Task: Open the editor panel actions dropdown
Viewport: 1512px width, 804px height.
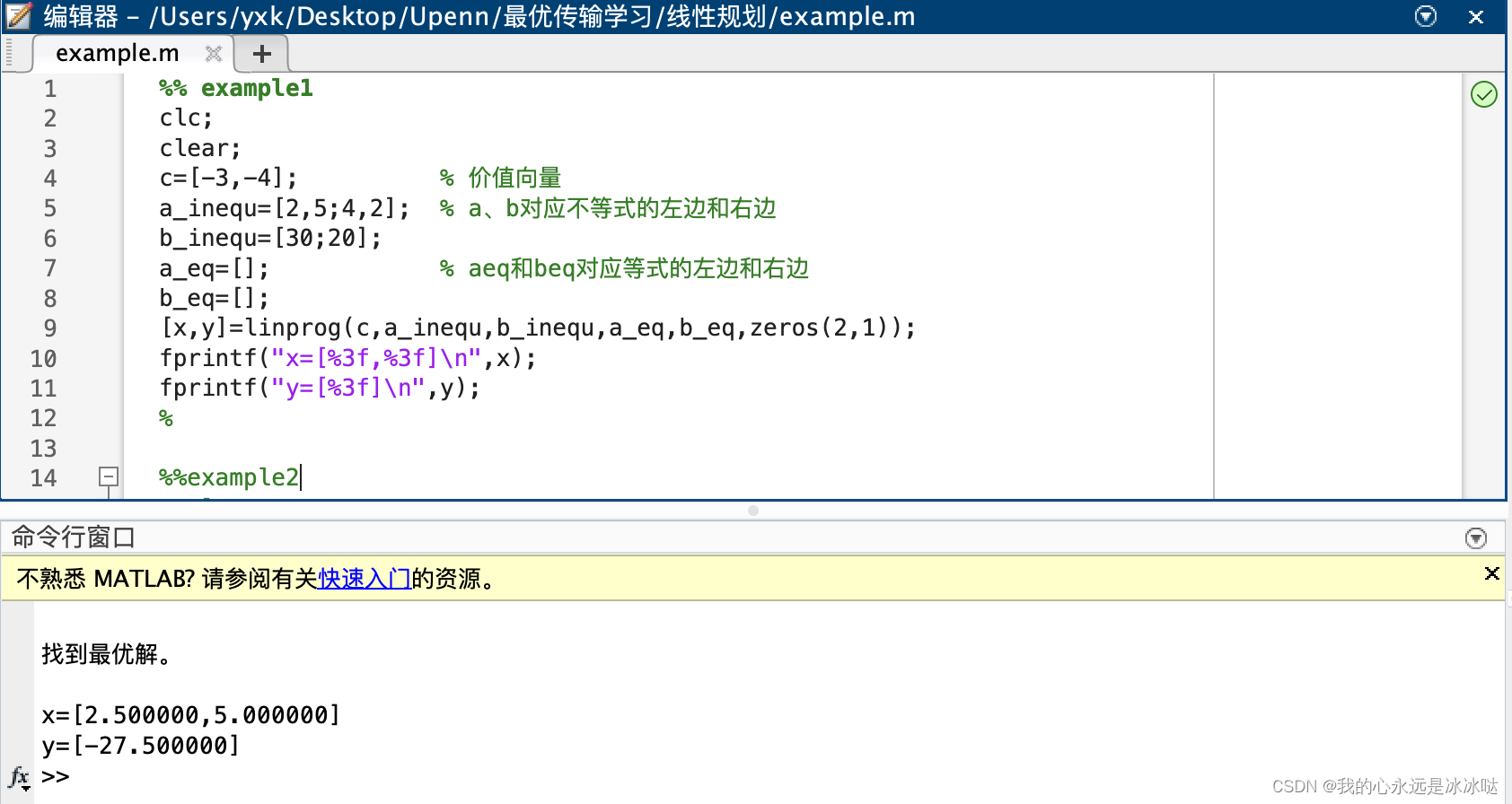Action: 1425,16
